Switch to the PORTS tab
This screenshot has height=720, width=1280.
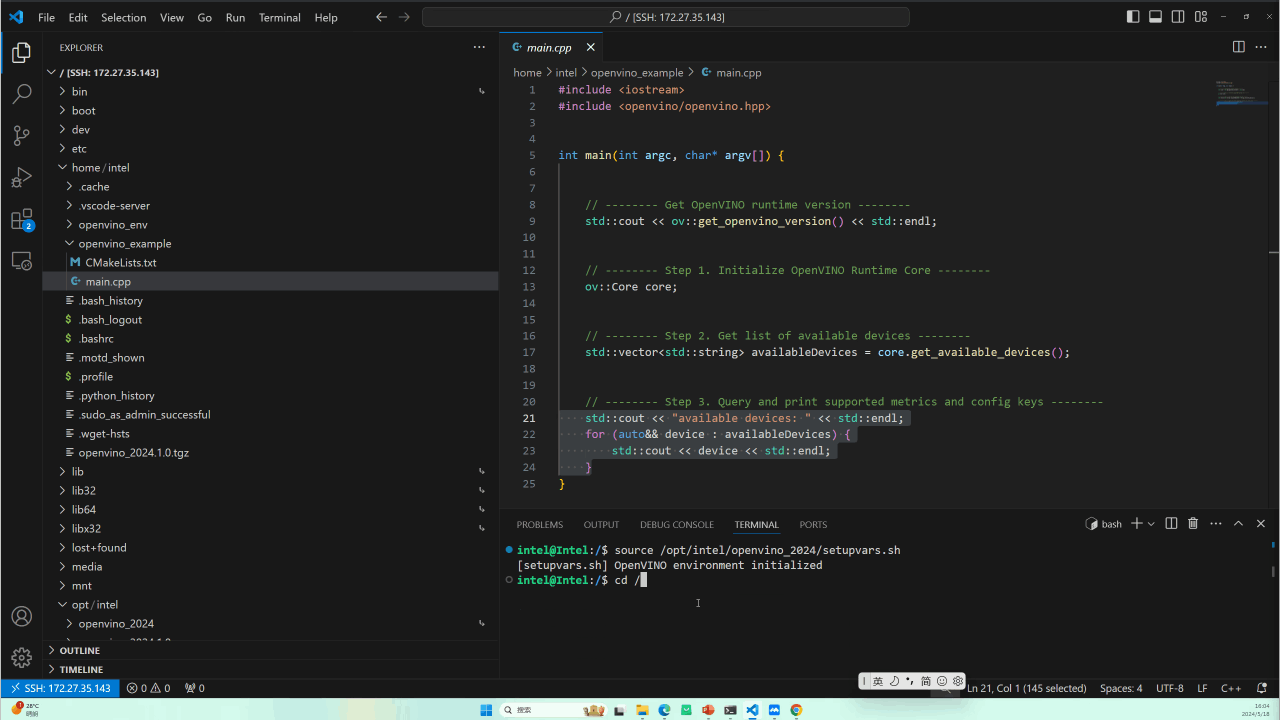tap(813, 524)
